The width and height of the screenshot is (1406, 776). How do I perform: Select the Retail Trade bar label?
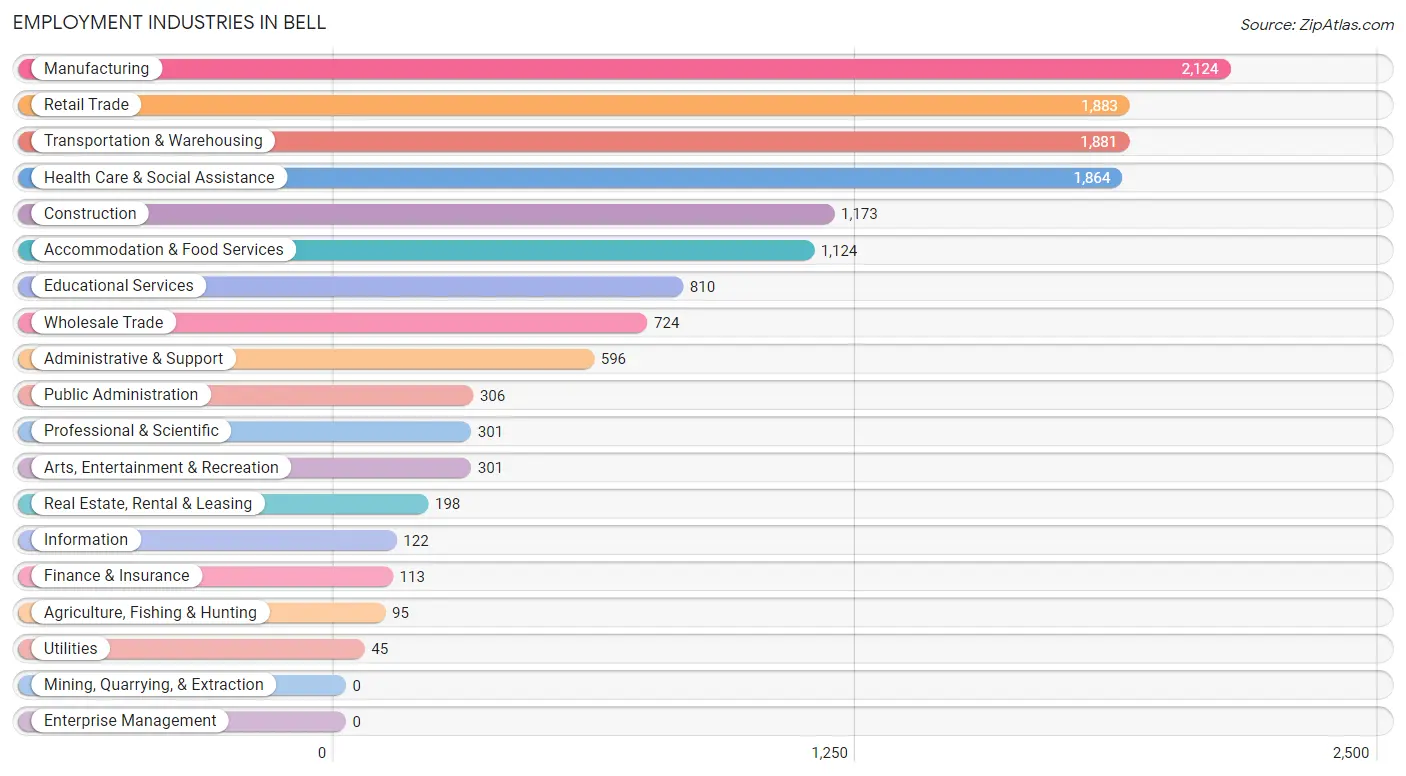click(x=86, y=105)
